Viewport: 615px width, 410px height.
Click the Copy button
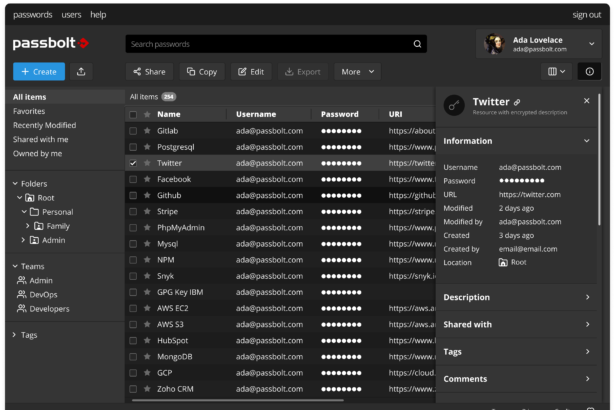point(202,71)
